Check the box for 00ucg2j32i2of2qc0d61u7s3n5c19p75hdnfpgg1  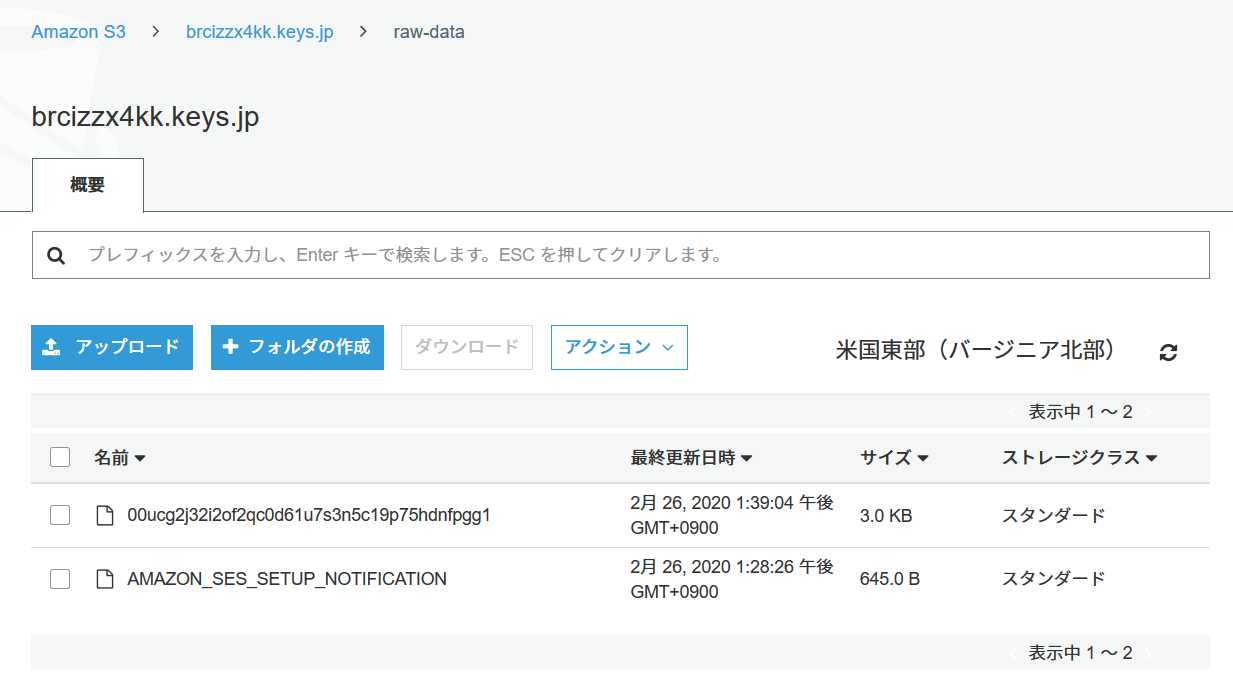click(60, 515)
